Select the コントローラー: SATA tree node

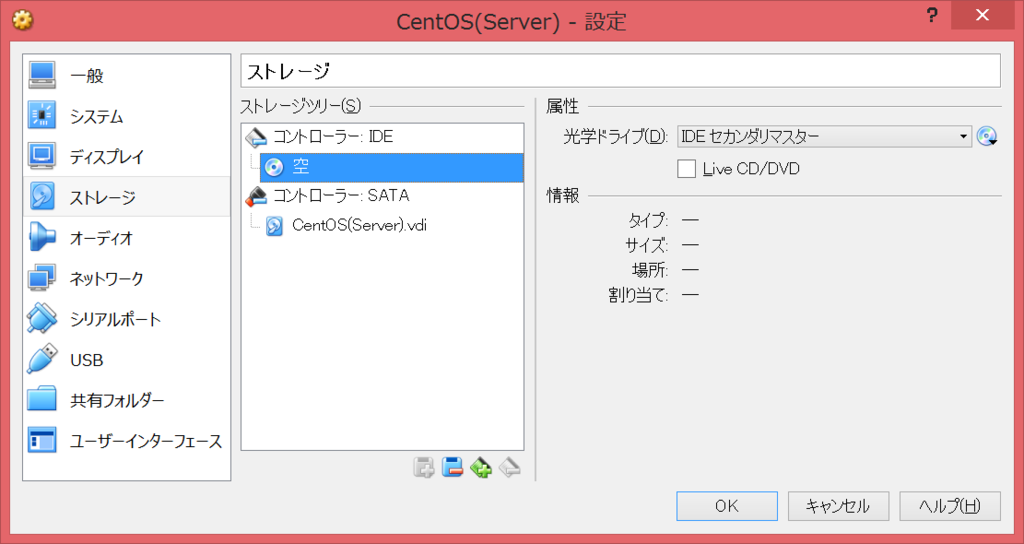382,195
